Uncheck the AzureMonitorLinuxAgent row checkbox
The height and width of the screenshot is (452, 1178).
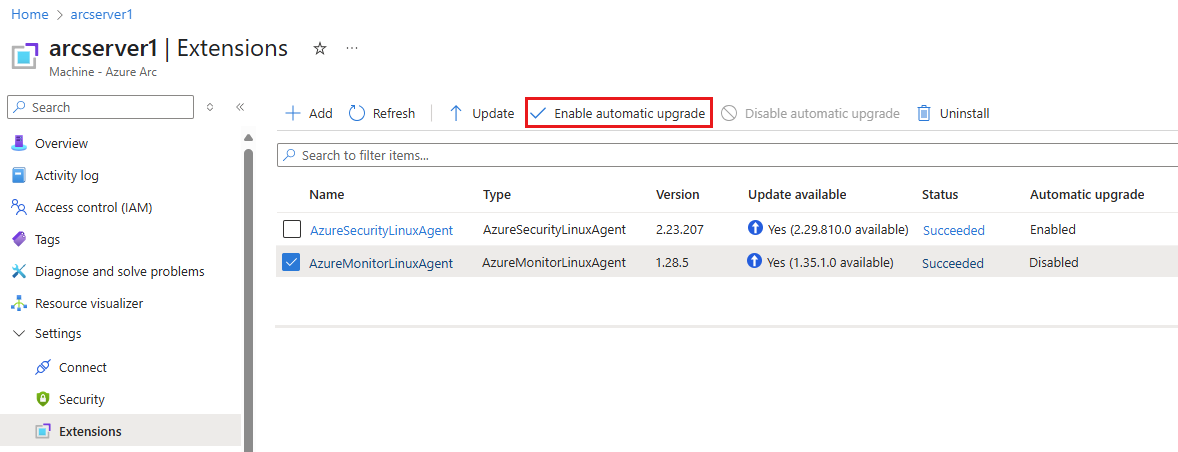click(291, 262)
